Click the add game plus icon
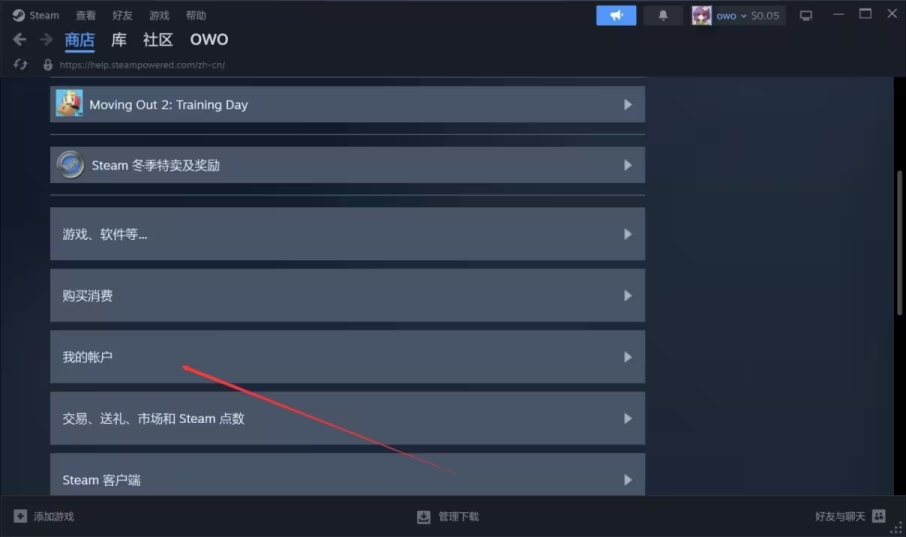This screenshot has width=906, height=537. 20,516
